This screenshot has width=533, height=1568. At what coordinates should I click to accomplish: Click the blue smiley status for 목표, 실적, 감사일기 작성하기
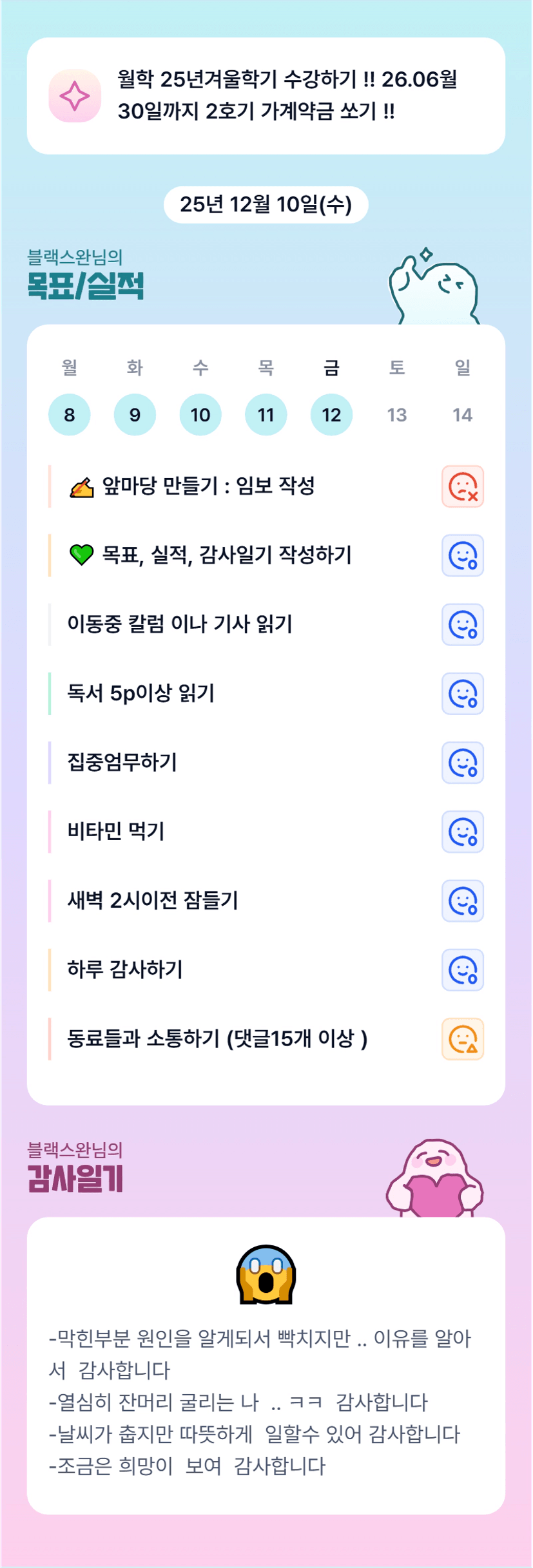(462, 555)
